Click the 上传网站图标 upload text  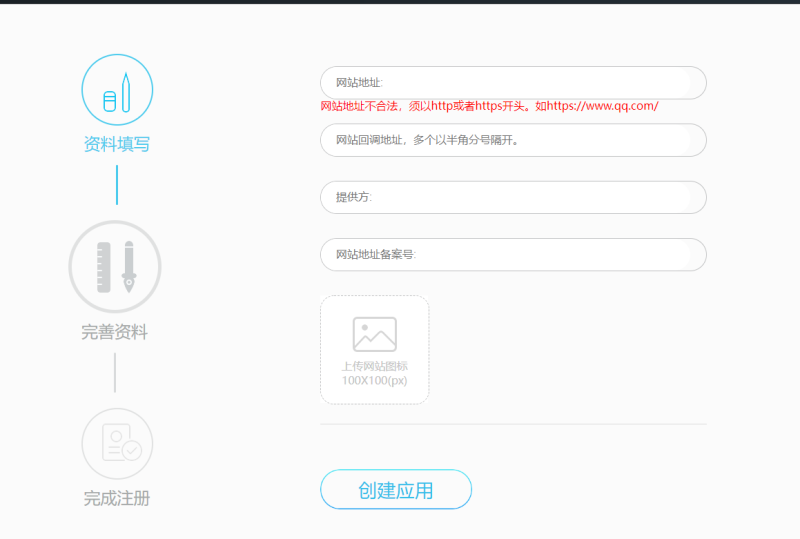tap(375, 366)
